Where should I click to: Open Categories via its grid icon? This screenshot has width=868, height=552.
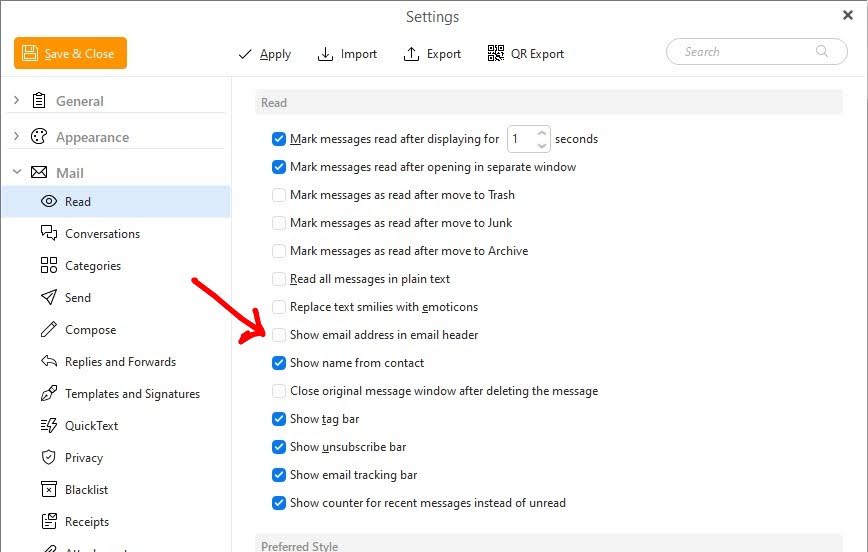[x=49, y=265]
